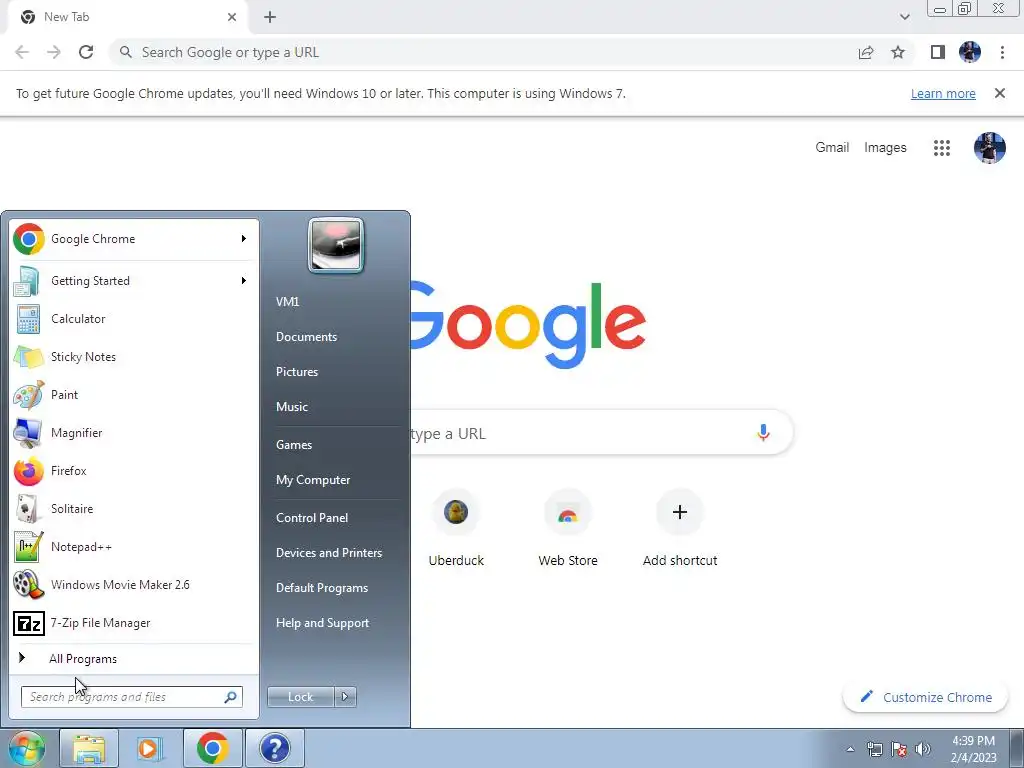Open the Web Store shortcut
Viewport: 1024px width, 768px height.
[x=568, y=529]
